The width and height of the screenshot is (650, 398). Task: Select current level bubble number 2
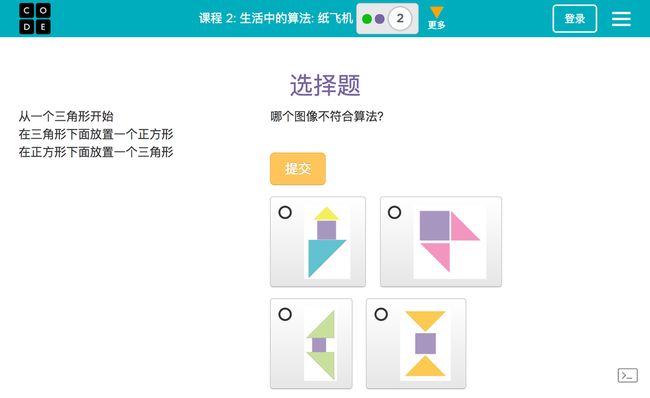point(400,18)
